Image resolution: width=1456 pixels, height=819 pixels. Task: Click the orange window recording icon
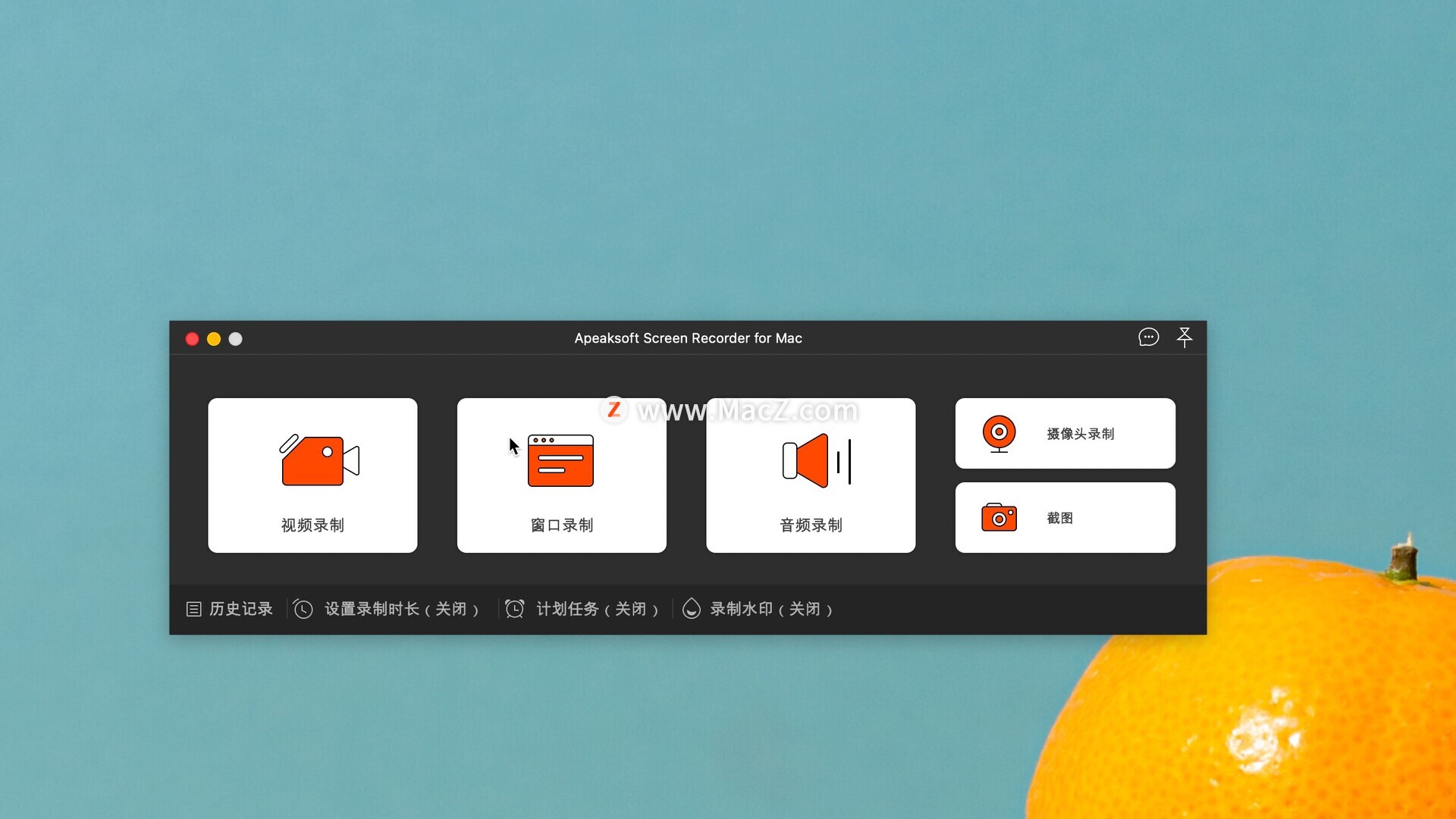tap(560, 460)
